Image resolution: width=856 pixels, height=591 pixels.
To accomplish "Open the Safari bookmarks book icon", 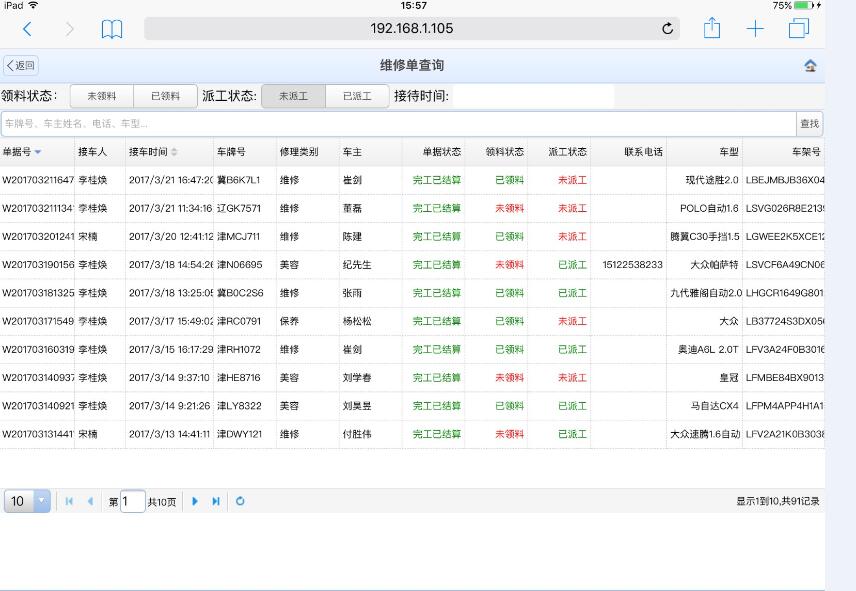I will click(x=112, y=29).
